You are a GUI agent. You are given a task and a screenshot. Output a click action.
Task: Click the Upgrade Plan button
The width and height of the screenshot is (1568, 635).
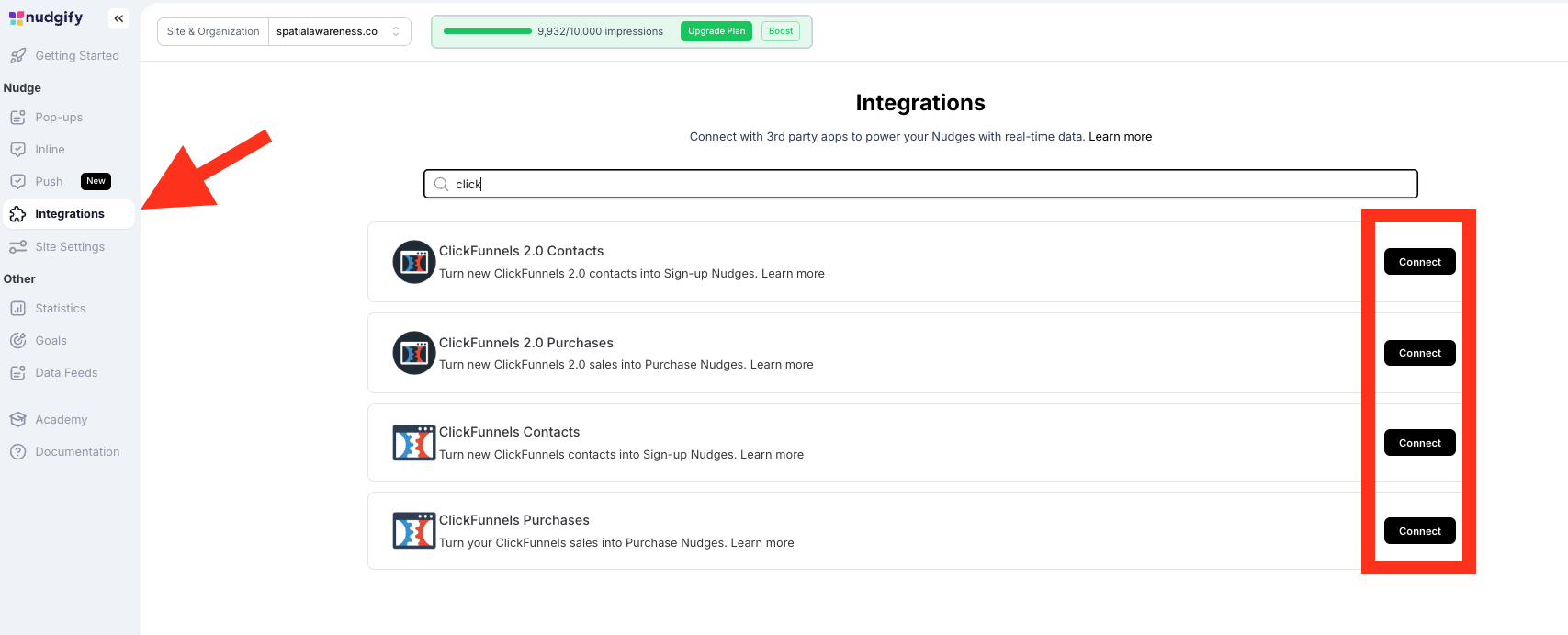[x=716, y=31]
